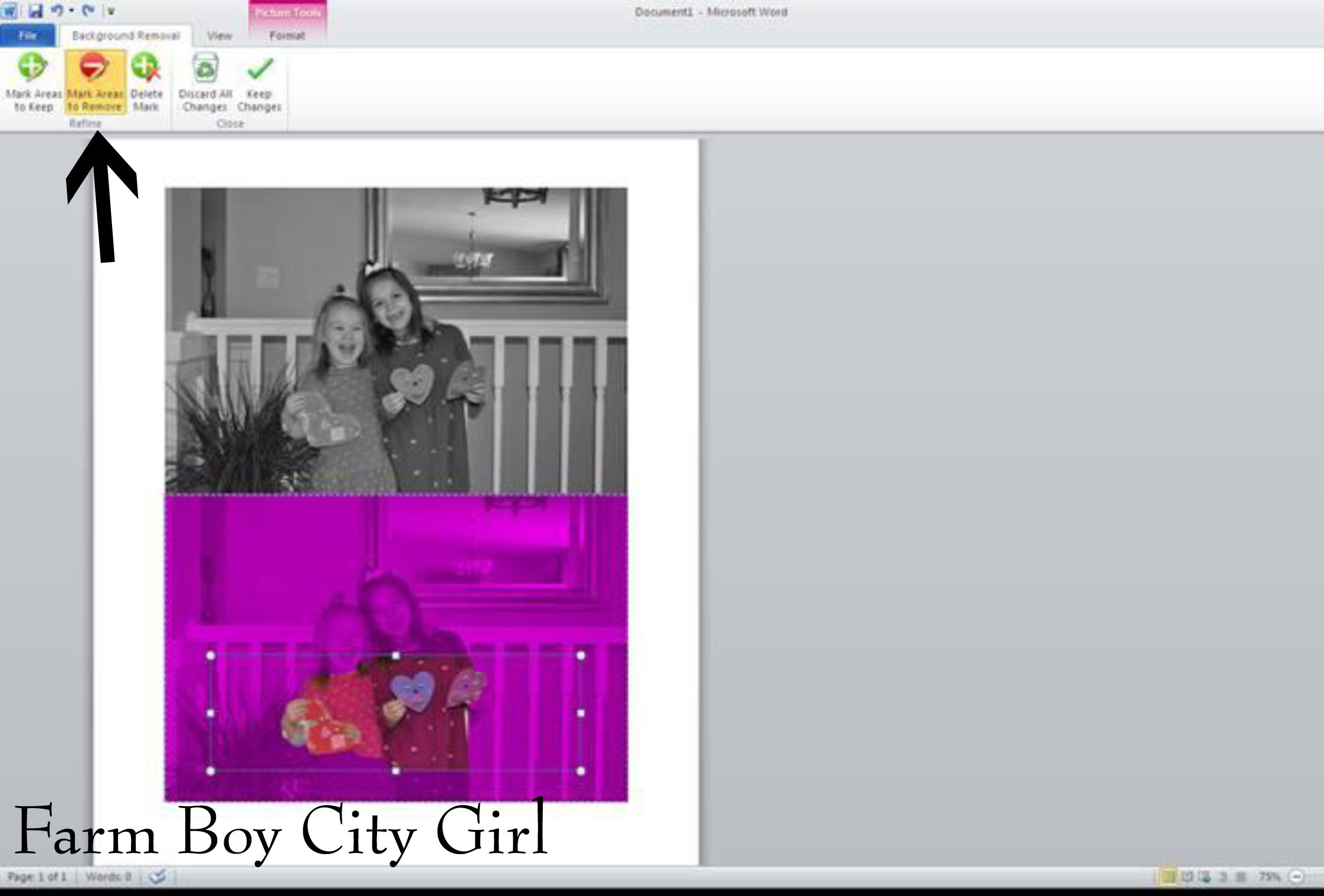Click the spelling proofing status icon
The width and height of the screenshot is (1324, 896).
tap(158, 877)
